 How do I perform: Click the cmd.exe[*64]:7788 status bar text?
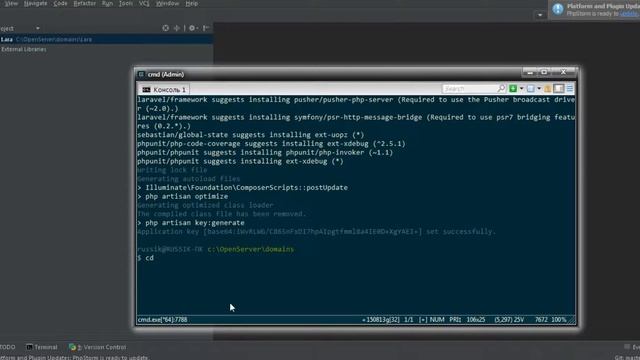(162, 320)
